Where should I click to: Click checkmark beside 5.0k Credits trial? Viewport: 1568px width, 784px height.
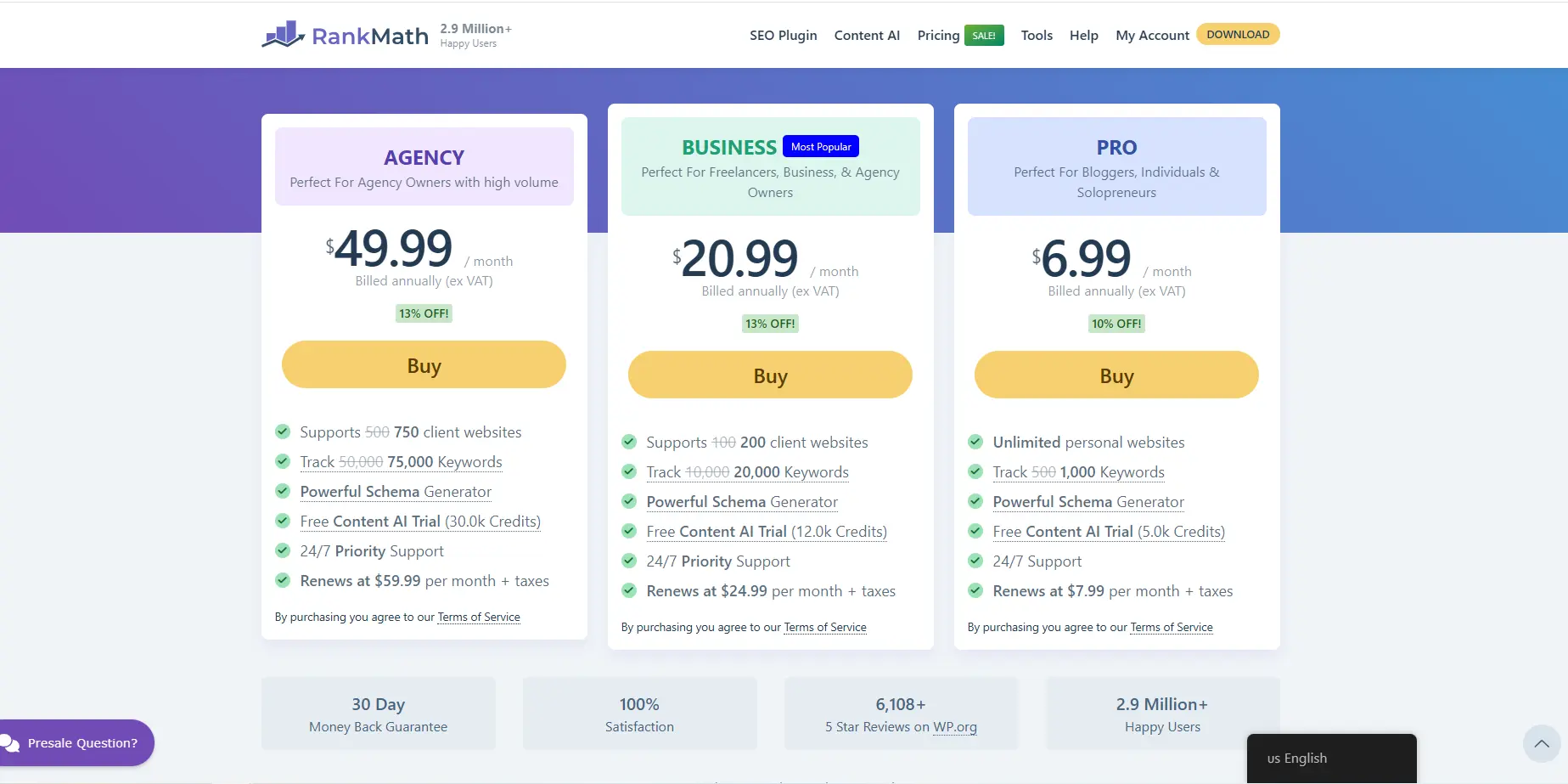[x=975, y=531]
